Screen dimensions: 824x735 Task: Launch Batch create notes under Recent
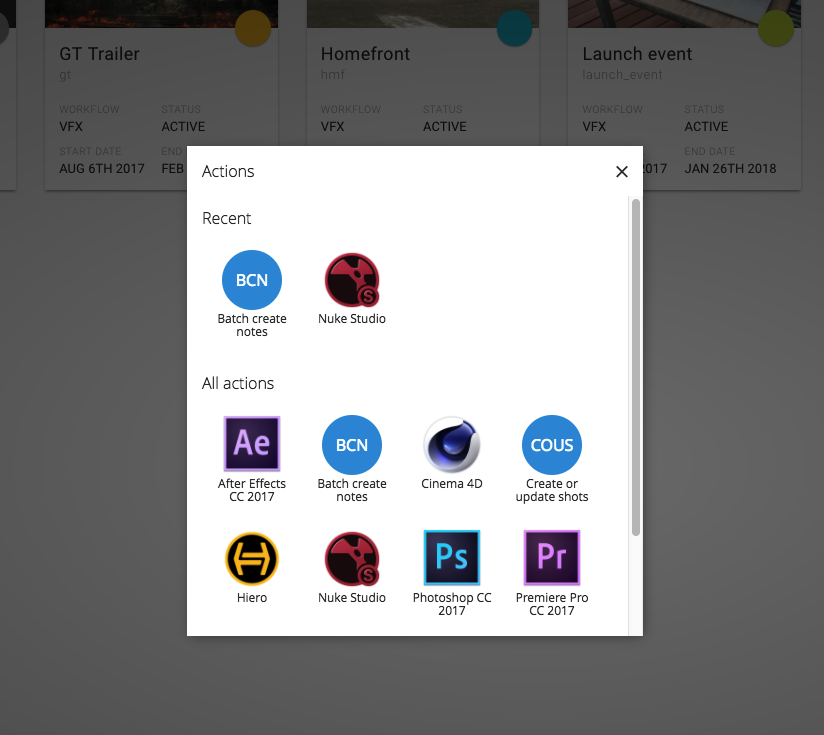[252, 293]
